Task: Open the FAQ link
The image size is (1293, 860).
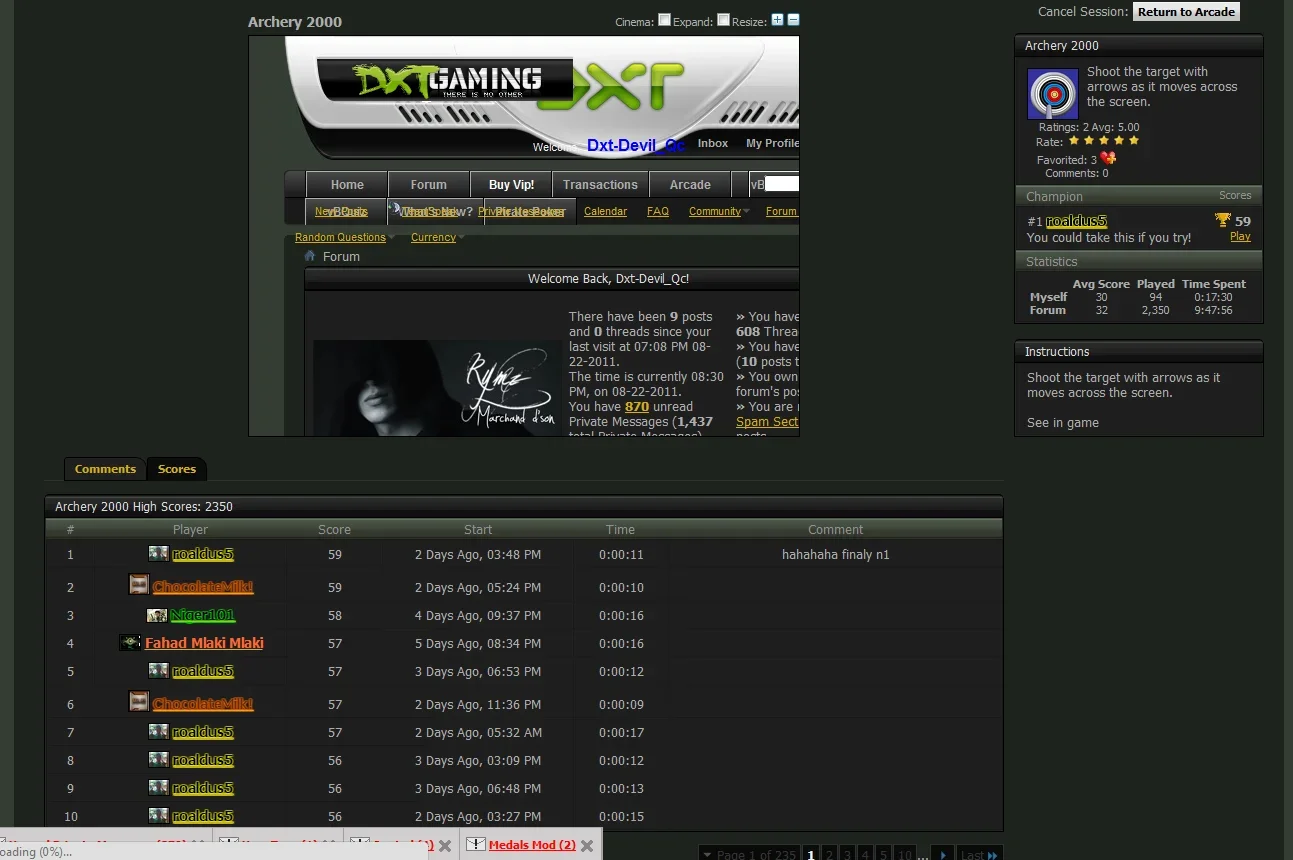Action: [658, 211]
